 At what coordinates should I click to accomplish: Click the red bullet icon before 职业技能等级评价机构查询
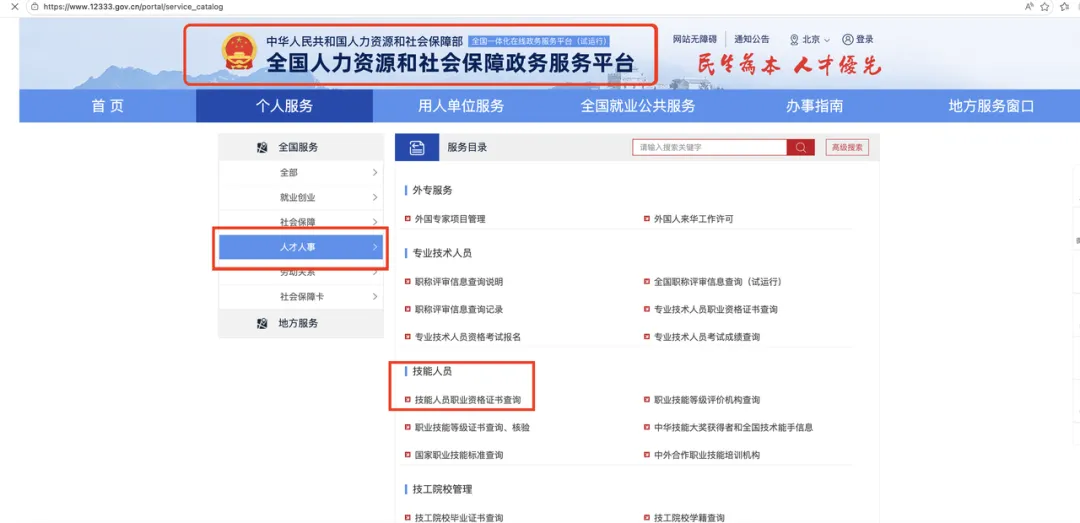(x=647, y=400)
